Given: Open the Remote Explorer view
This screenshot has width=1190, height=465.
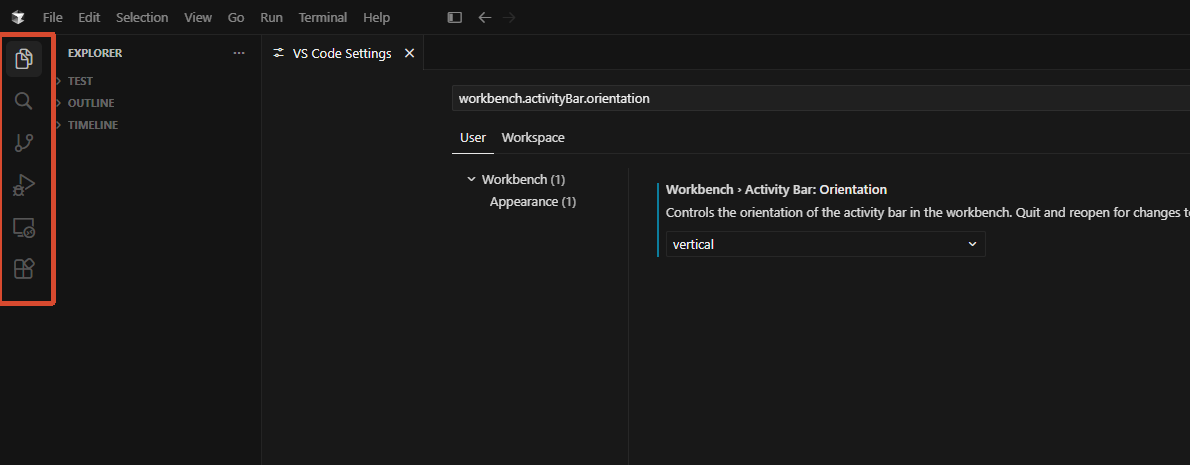Looking at the screenshot, I should 24,227.
